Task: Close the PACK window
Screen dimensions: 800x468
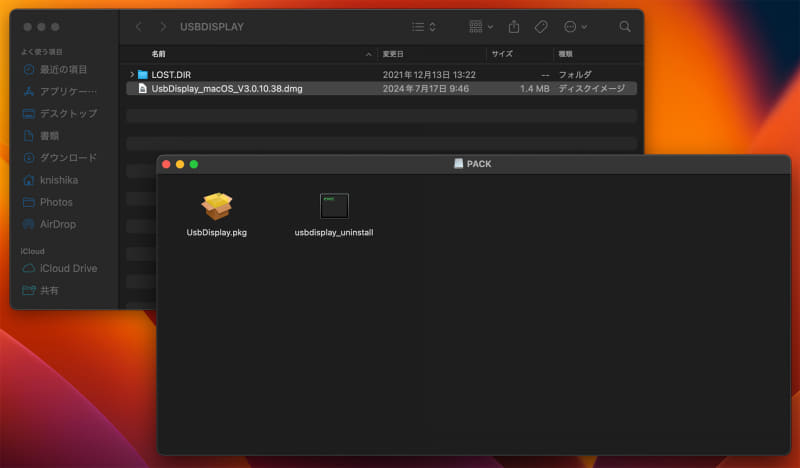Action: (166, 164)
